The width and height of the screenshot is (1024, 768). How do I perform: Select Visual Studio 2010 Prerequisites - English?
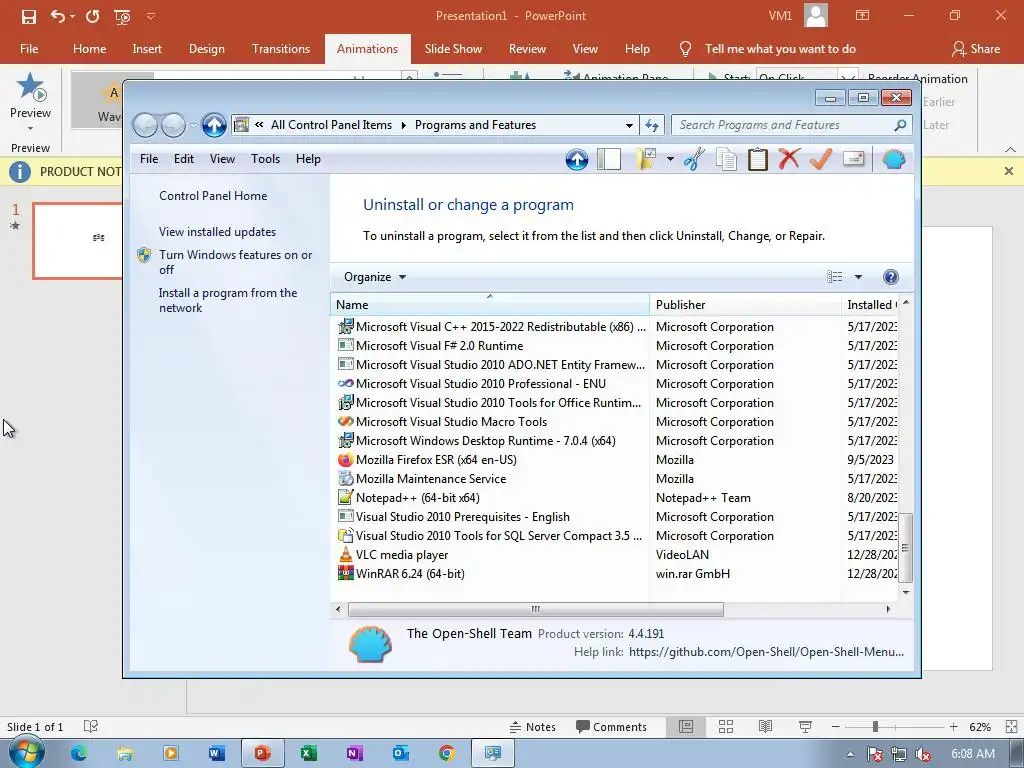pos(462,517)
